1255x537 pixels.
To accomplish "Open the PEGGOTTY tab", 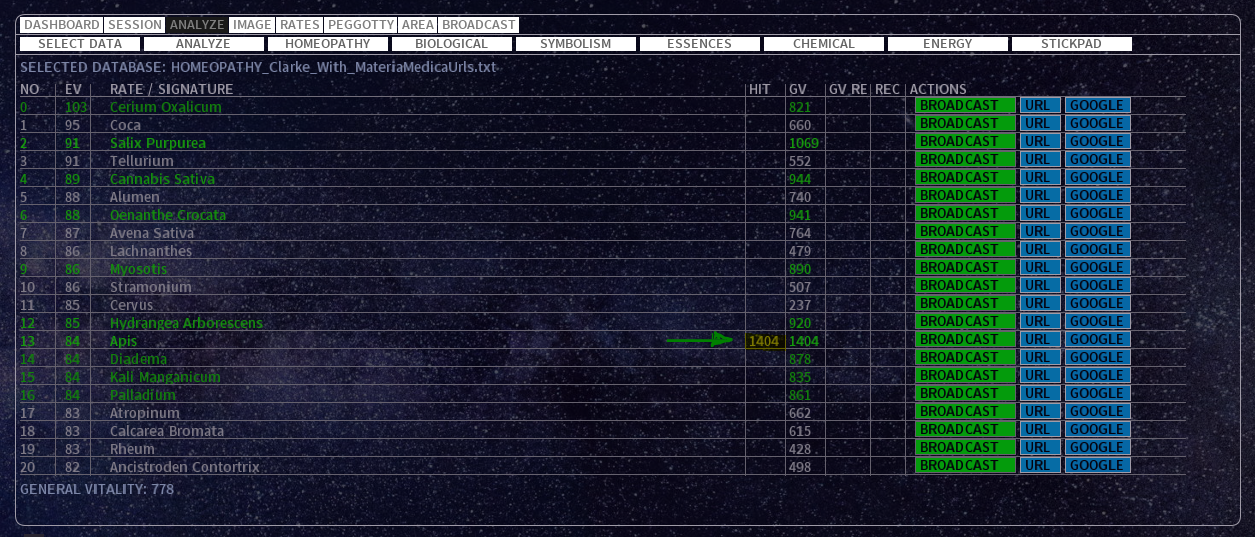I will (x=360, y=25).
